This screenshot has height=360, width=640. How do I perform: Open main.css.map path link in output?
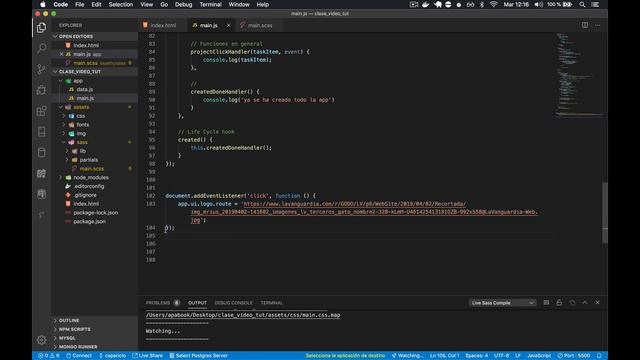point(243,315)
